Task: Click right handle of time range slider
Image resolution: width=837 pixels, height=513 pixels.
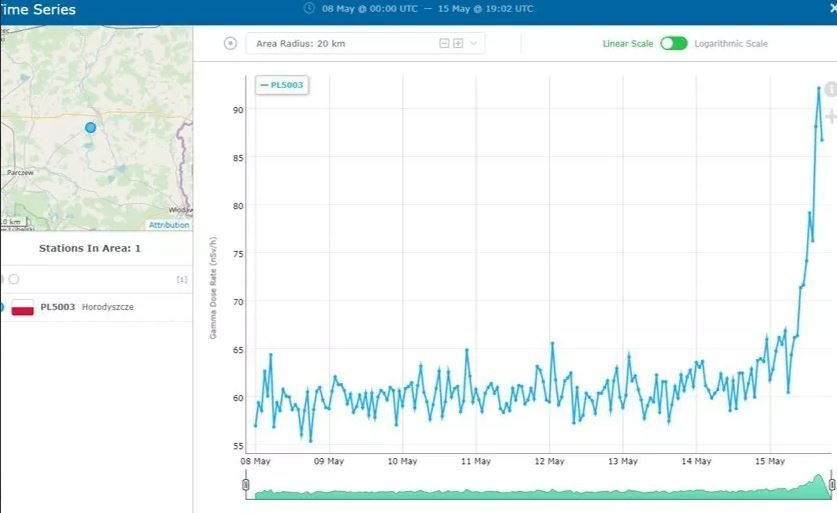Action: click(x=832, y=485)
